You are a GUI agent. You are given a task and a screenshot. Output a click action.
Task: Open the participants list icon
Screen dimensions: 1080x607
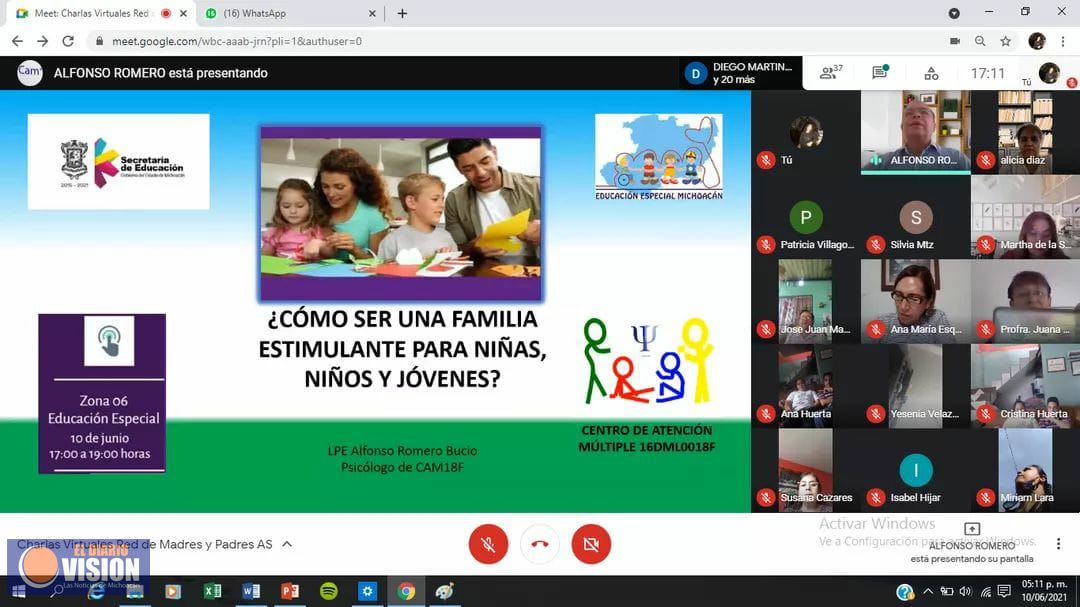(x=831, y=72)
